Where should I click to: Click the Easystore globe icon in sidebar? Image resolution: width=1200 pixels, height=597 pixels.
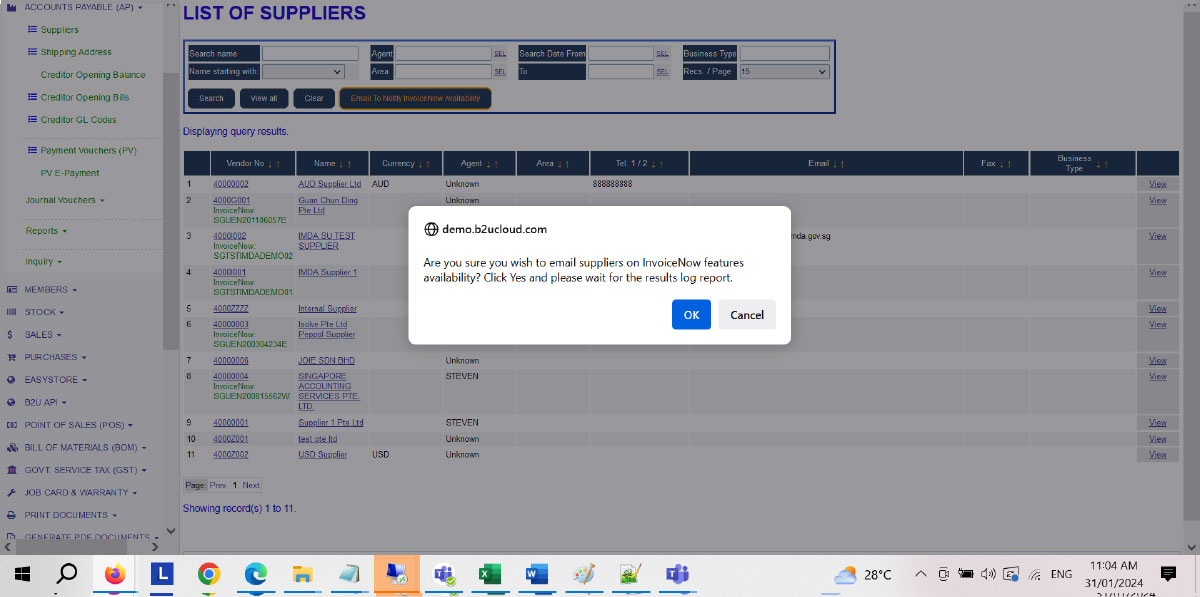coord(11,380)
